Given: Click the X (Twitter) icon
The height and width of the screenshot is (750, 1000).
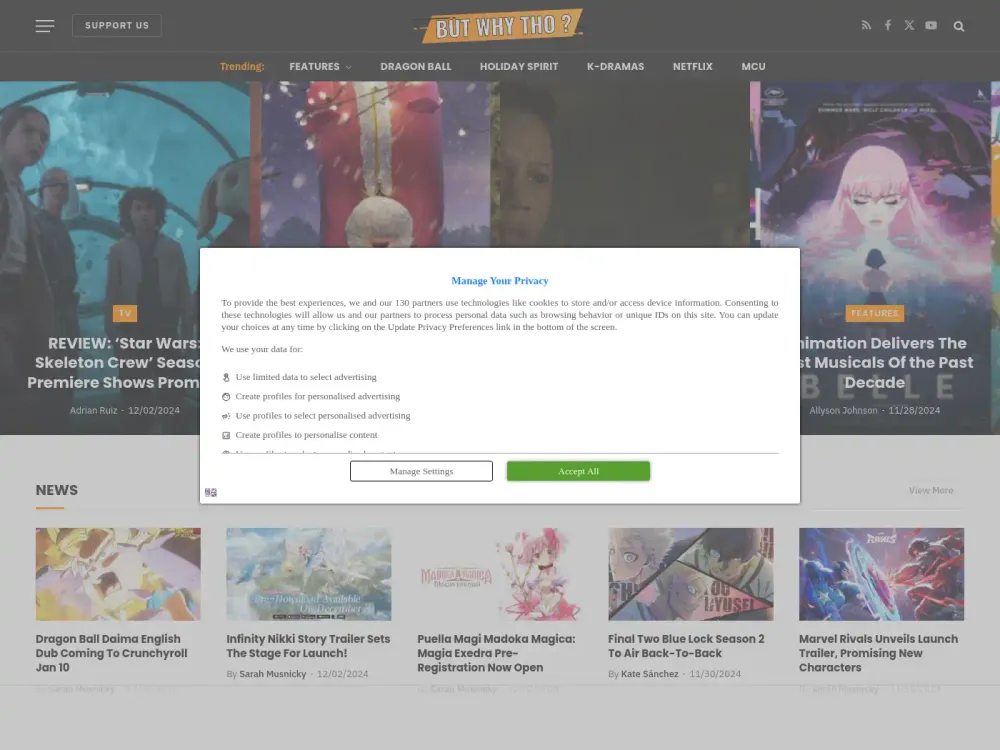Looking at the screenshot, I should pos(909,26).
